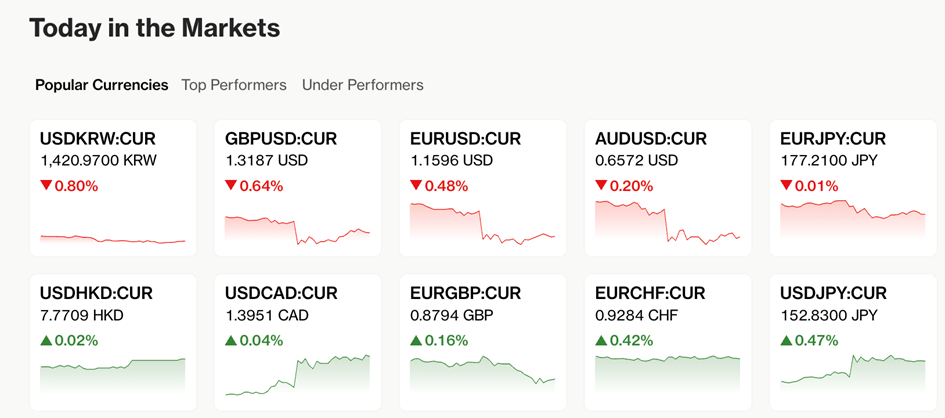This screenshot has width=945, height=418.
Task: Click the 1.1596 USD price on EURUSD
Action: (x=451, y=161)
